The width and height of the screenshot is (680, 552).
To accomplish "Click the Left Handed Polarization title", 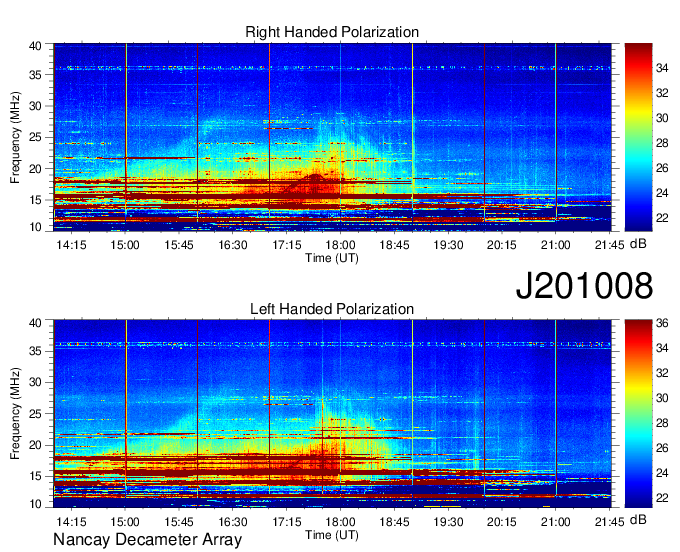I will [332, 309].
